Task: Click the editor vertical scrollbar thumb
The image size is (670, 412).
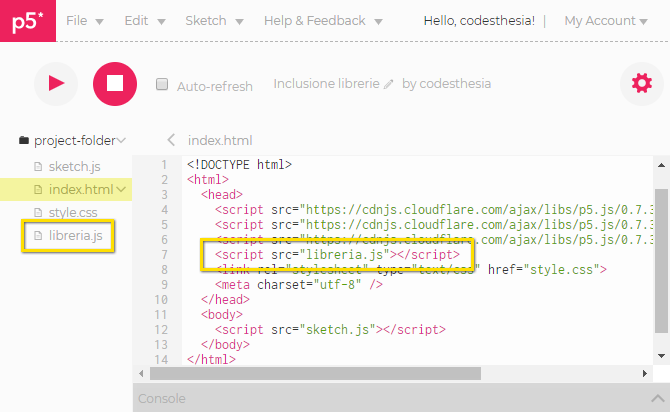Action: [661, 261]
